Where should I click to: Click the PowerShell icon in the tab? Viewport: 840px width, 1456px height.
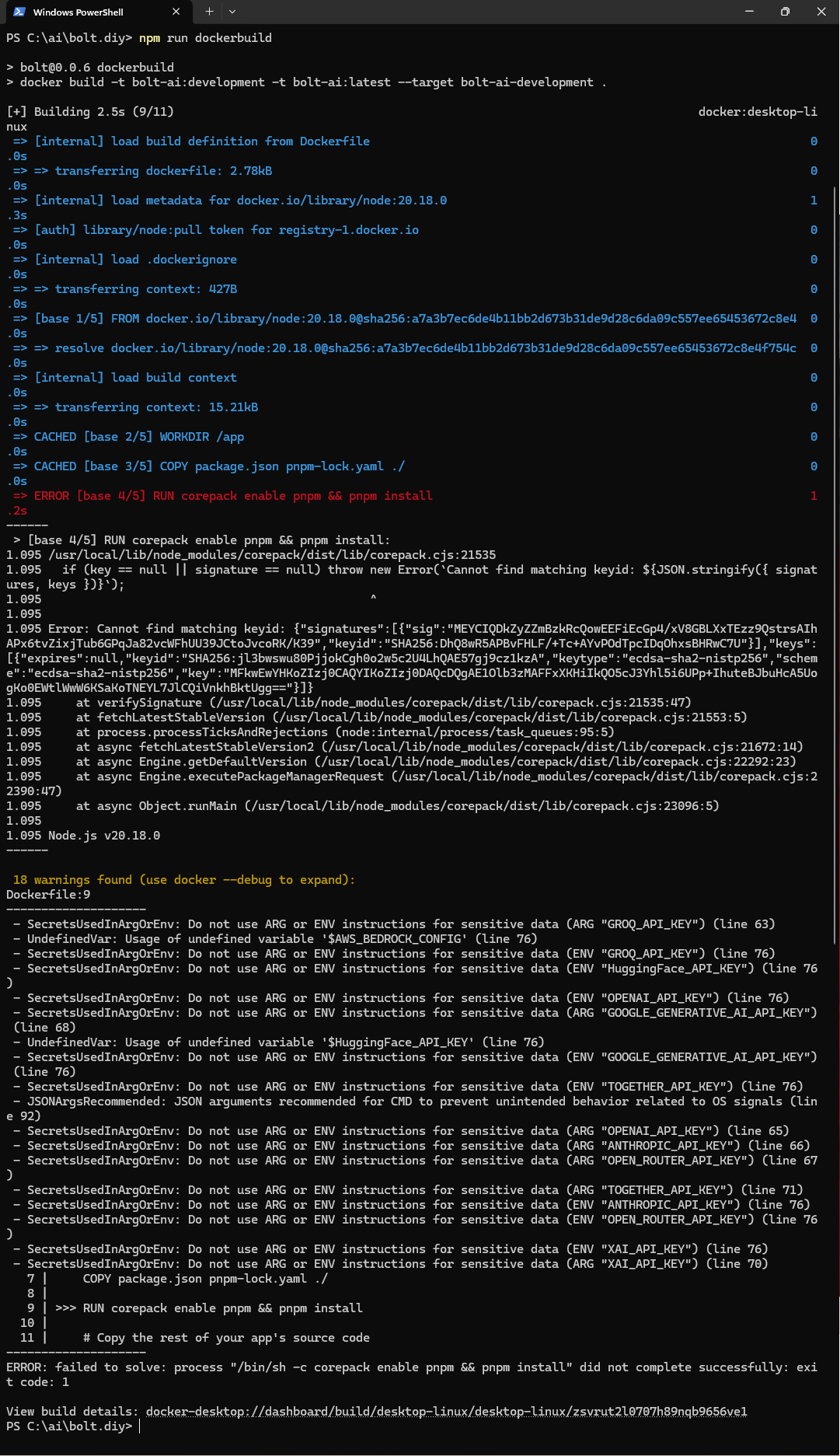19,12
